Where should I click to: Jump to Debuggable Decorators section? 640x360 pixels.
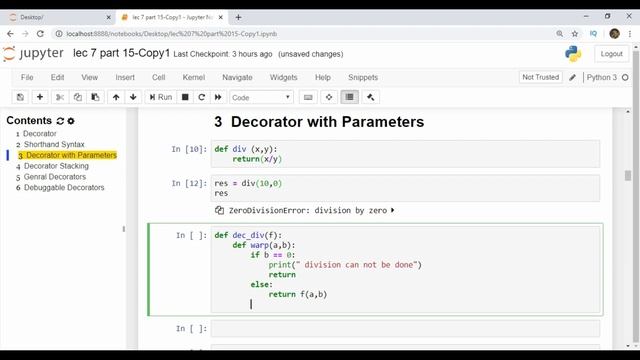pos(64,188)
